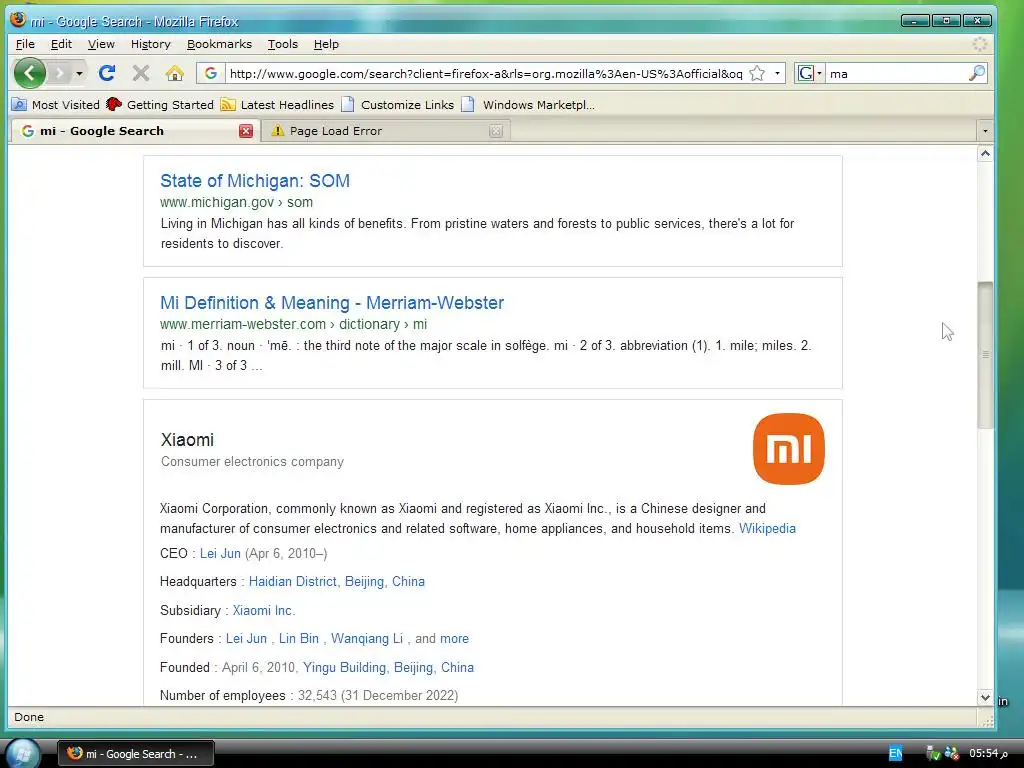Click the search magnifying glass icon
Image resolution: width=1024 pixels, height=768 pixels.
click(976, 73)
